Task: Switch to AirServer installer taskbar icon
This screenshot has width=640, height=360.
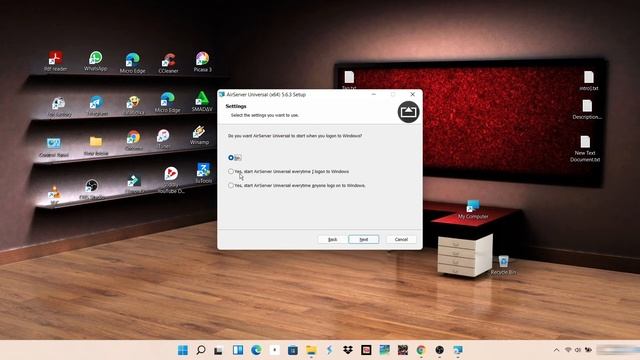Action: 458,350
